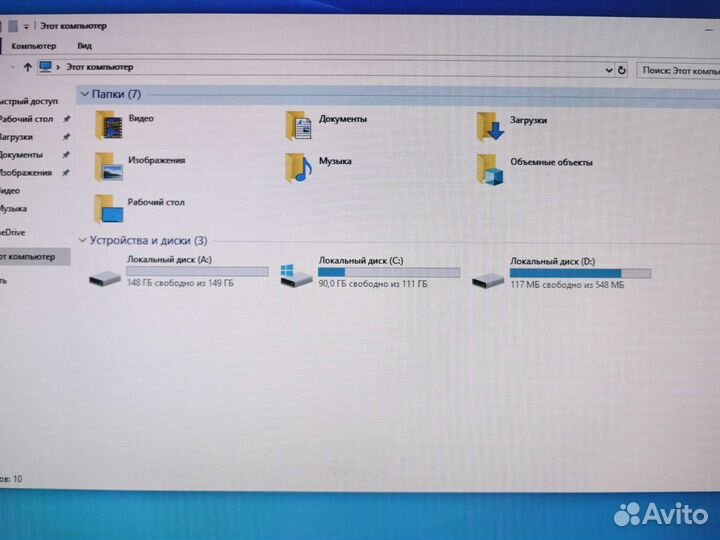Open the quick access toolbar customize arrow
720x540 pixels.
click(26, 27)
